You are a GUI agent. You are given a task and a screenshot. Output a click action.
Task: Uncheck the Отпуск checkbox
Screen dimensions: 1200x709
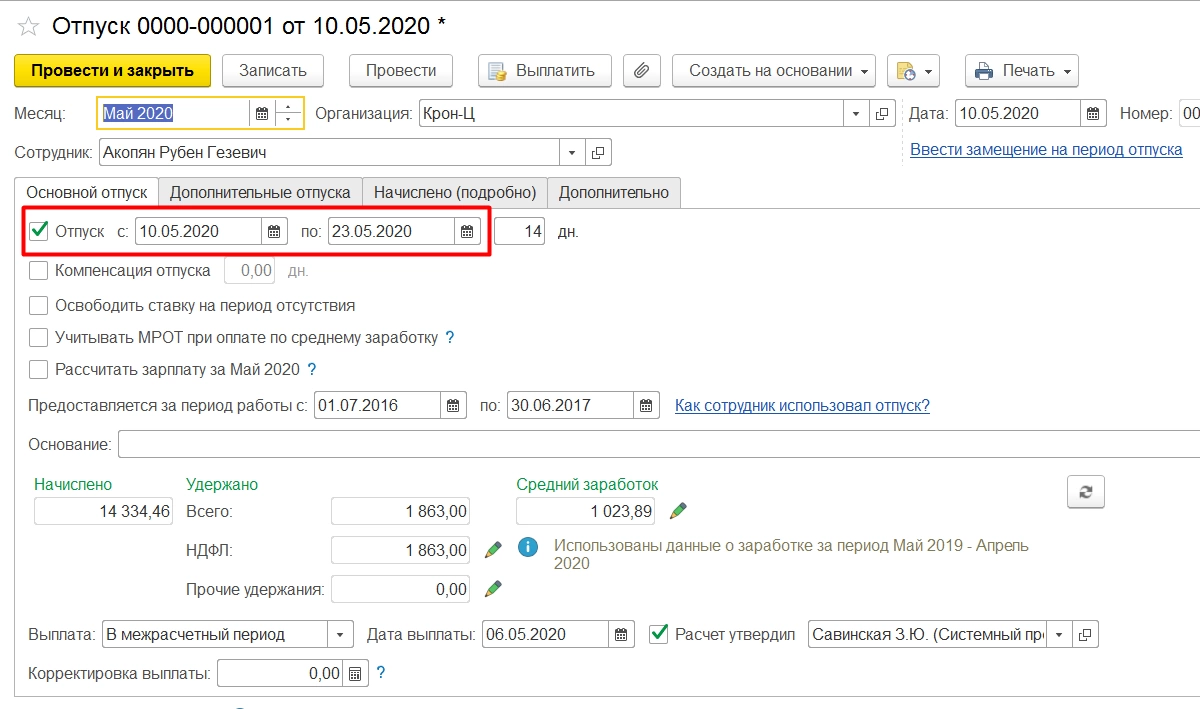tap(40, 231)
